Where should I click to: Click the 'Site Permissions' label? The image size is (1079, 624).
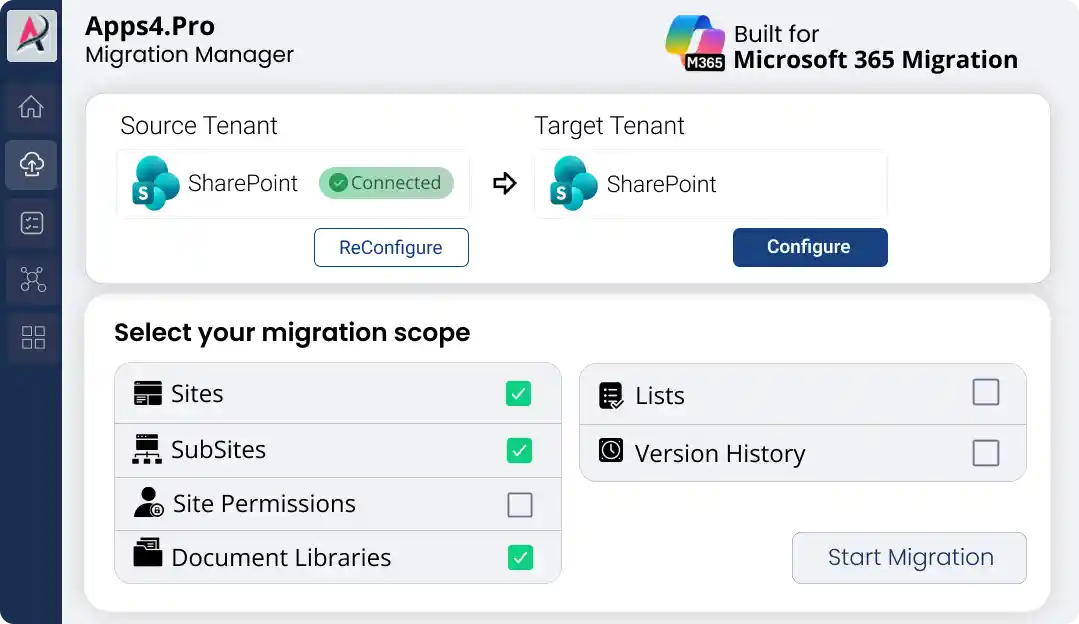tap(264, 504)
